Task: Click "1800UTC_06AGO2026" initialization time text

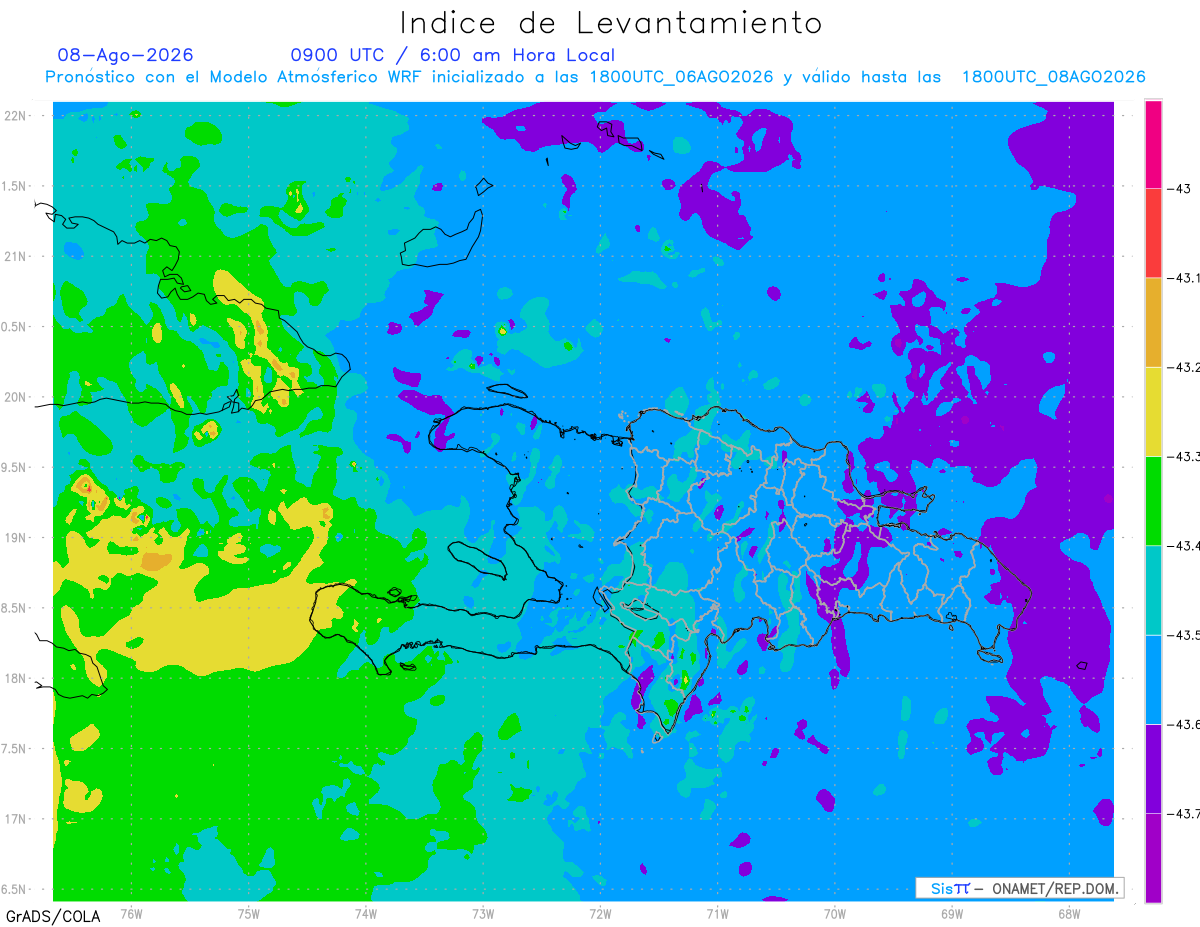Action: [681, 77]
